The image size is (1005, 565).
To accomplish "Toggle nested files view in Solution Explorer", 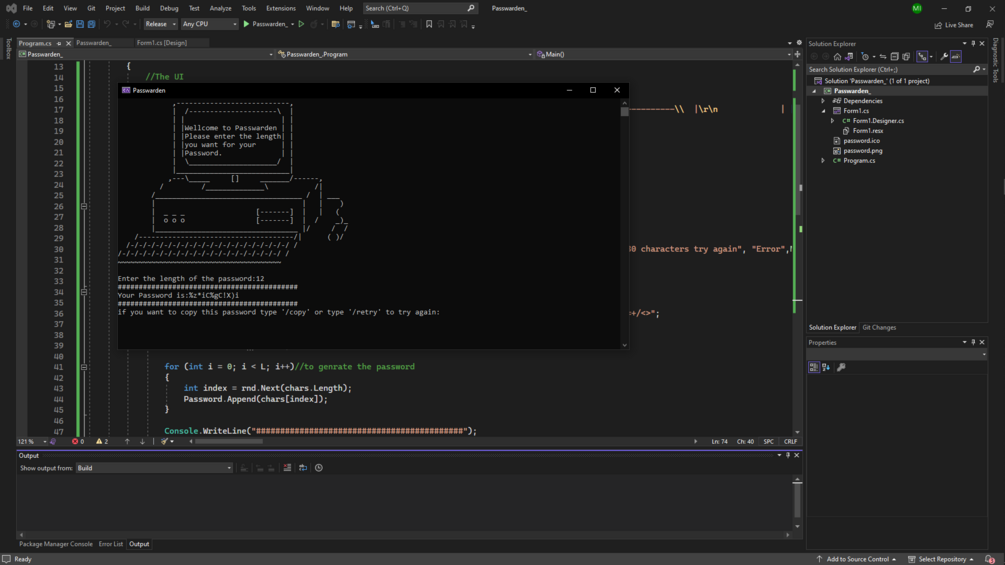I will (x=922, y=56).
